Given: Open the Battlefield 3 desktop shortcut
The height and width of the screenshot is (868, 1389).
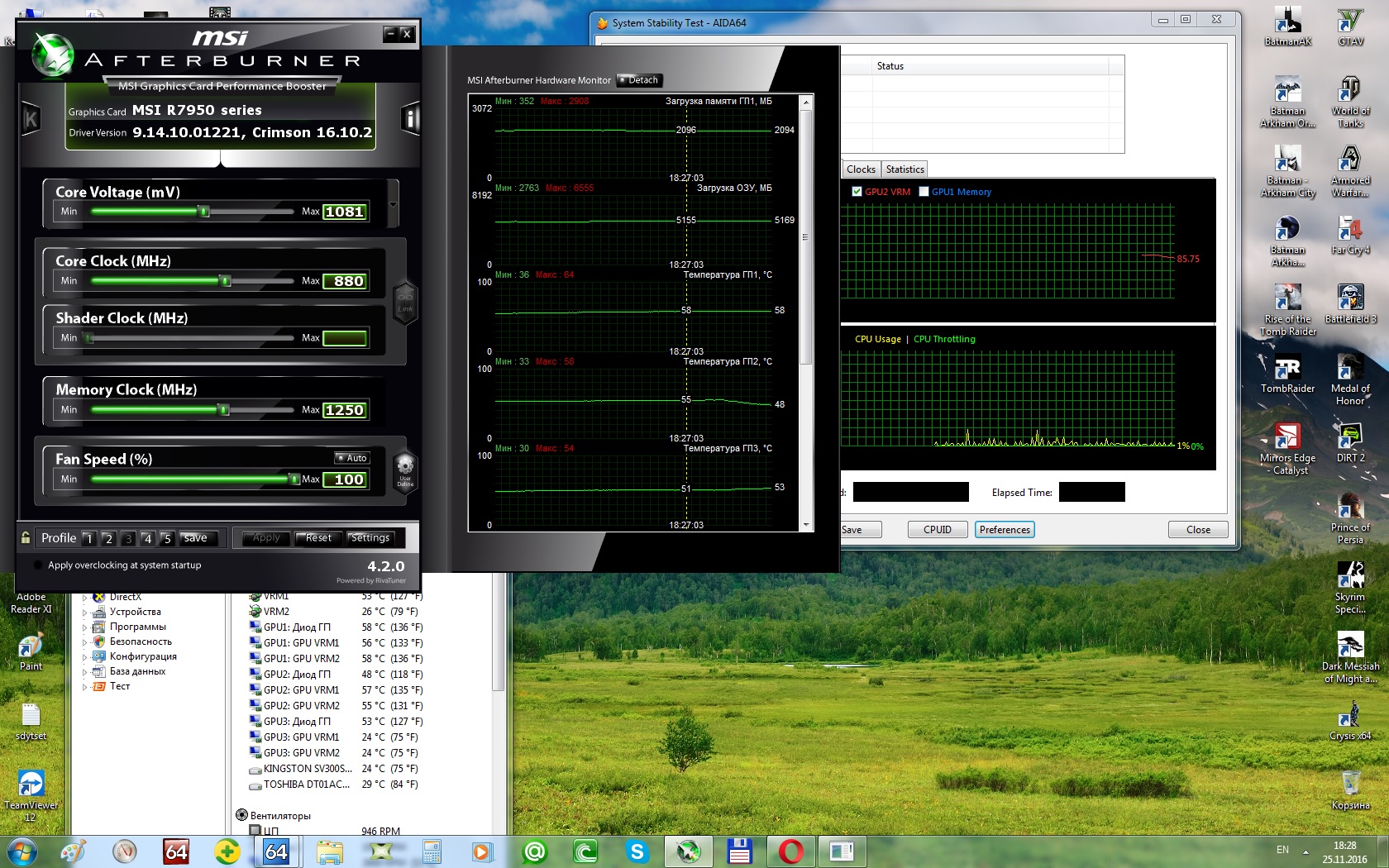Looking at the screenshot, I should (x=1350, y=305).
